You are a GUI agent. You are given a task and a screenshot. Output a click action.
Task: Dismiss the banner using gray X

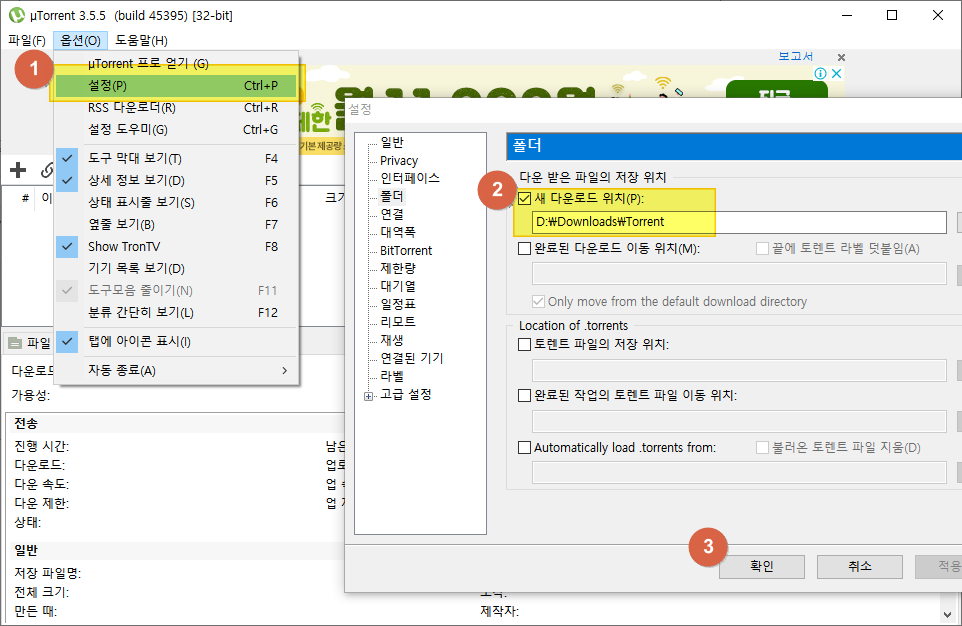tap(841, 57)
